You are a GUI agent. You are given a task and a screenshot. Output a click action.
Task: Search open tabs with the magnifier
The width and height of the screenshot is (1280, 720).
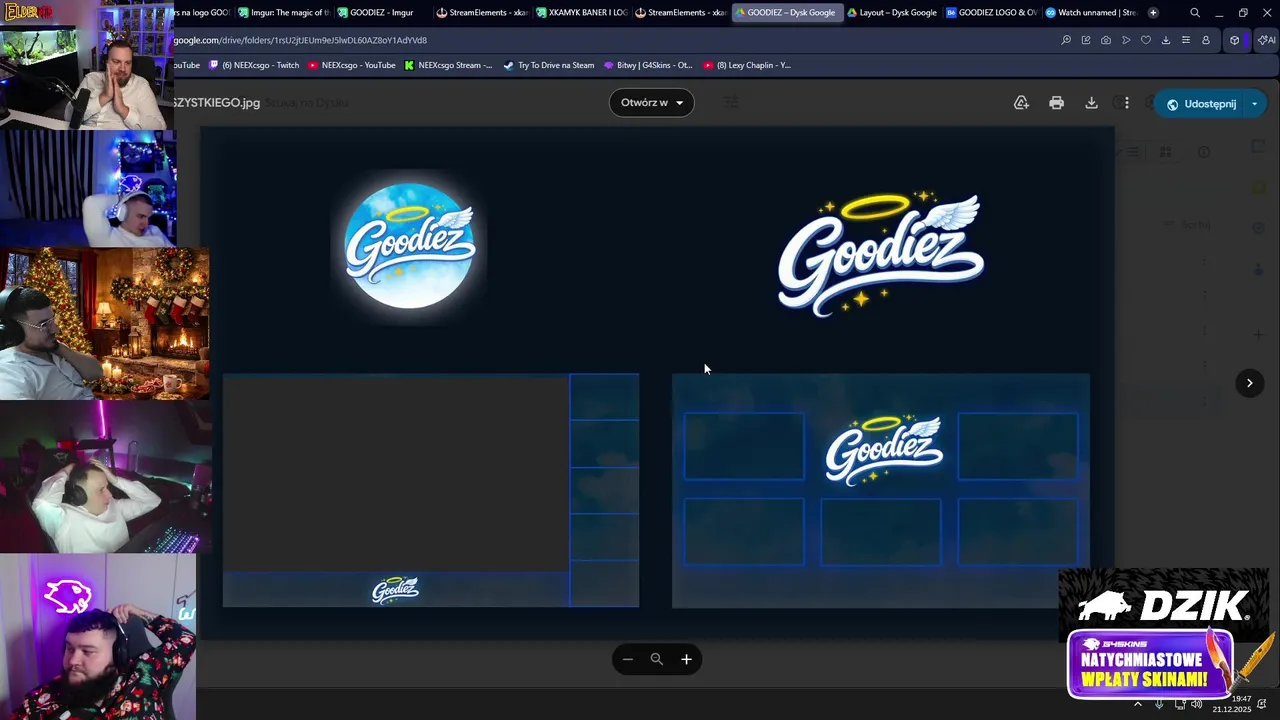[x=1195, y=13]
